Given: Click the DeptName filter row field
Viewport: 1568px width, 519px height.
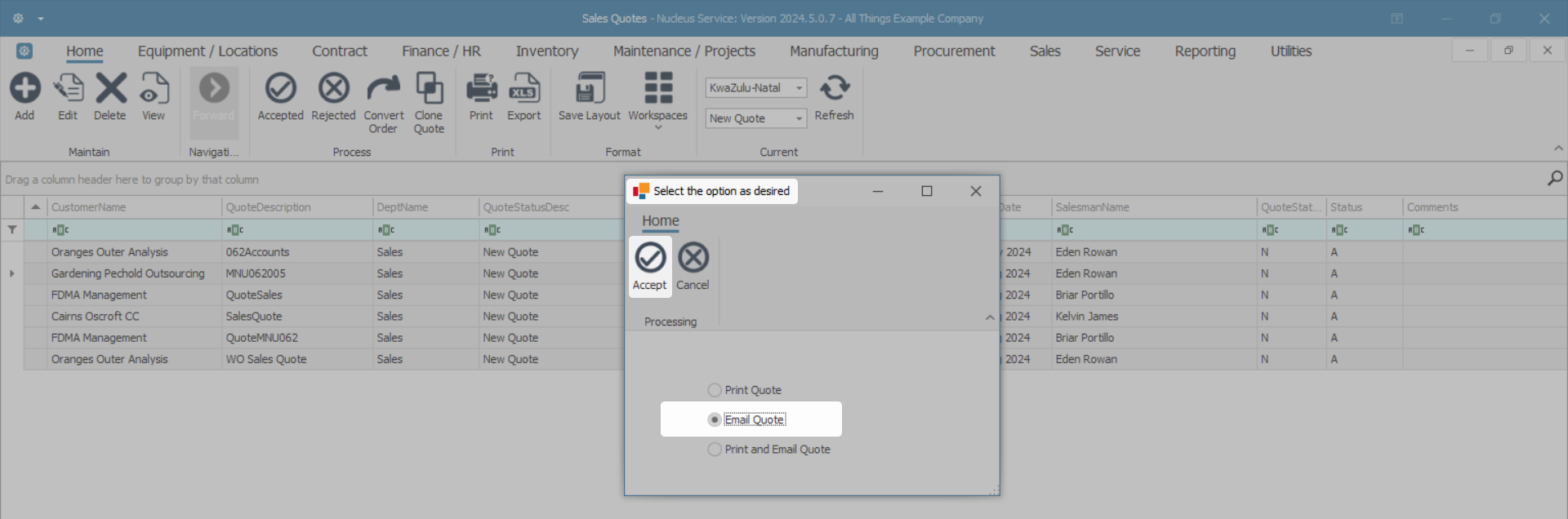Looking at the screenshot, I should click(425, 230).
